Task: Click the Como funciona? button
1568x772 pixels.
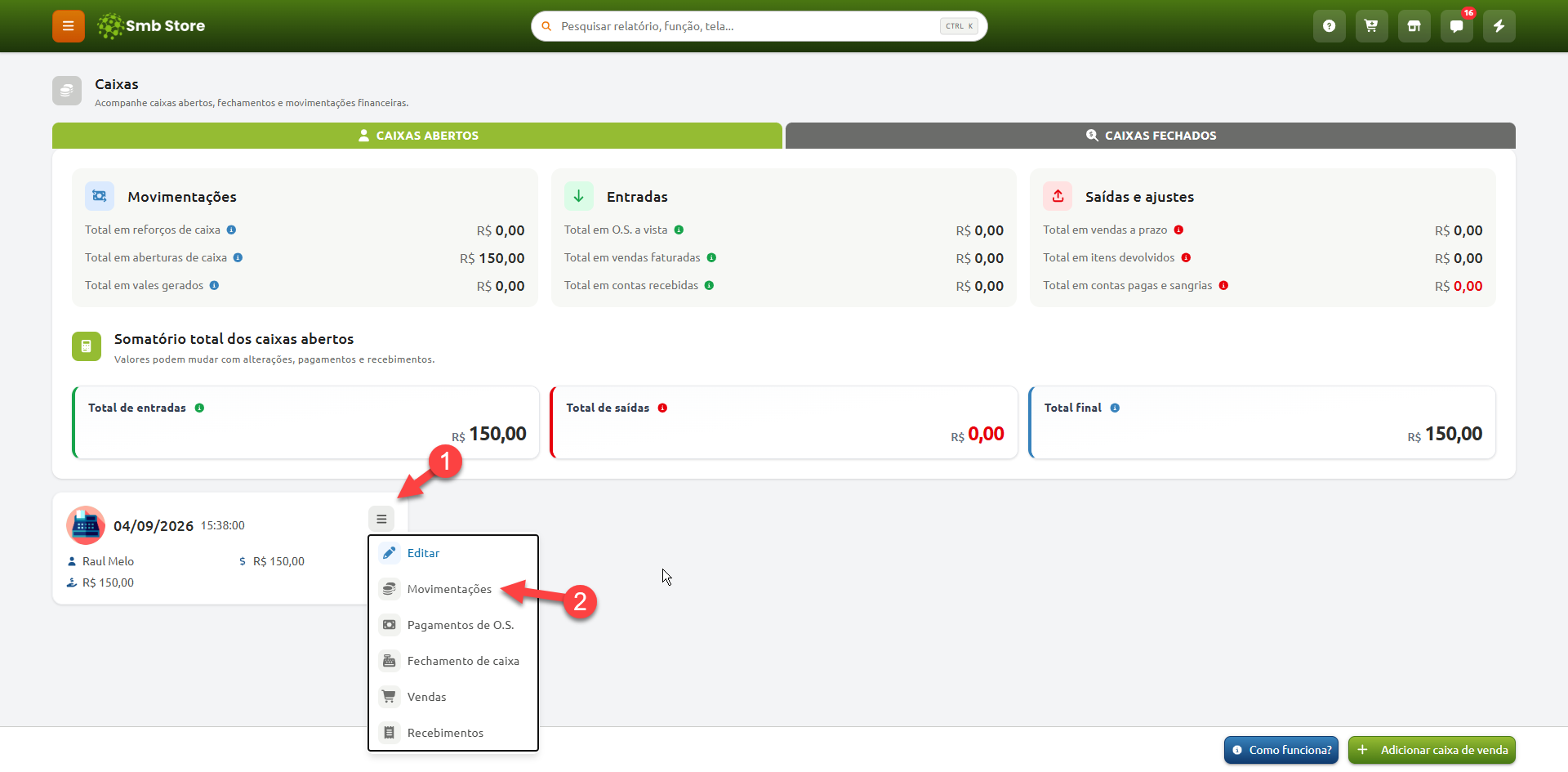Action: click(x=1282, y=750)
